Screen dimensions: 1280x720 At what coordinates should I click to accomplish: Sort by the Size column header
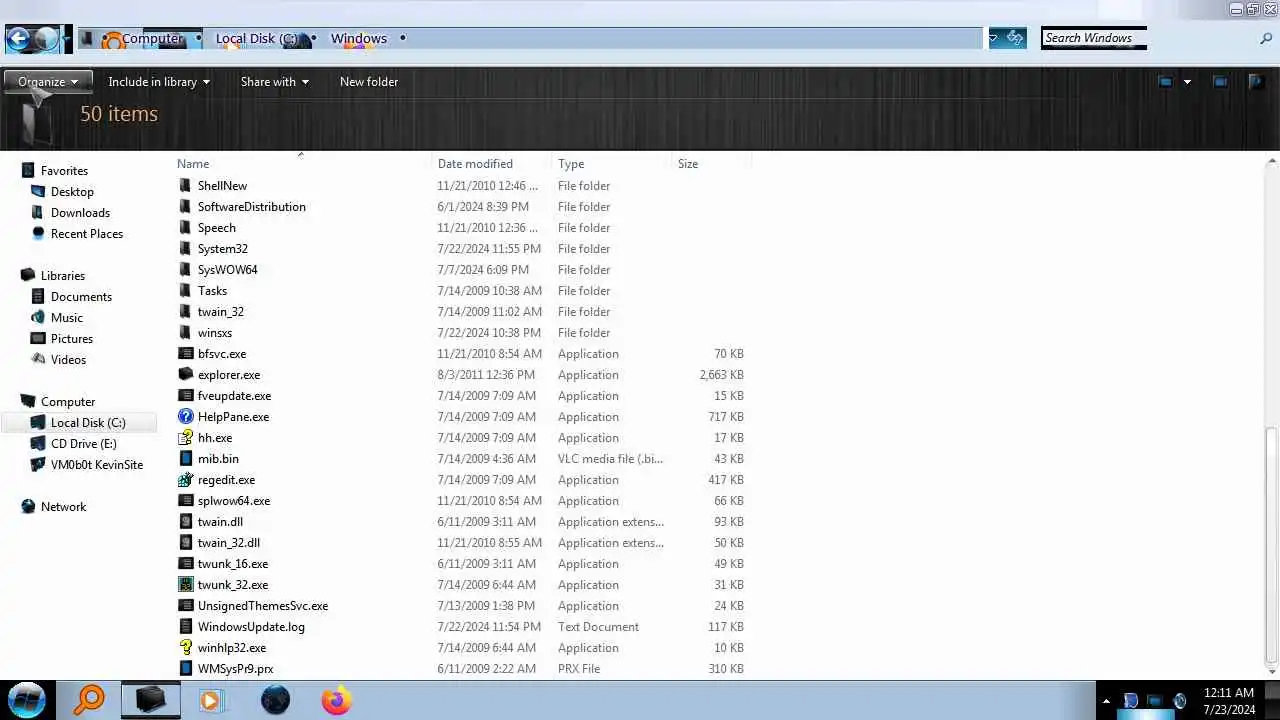(688, 164)
